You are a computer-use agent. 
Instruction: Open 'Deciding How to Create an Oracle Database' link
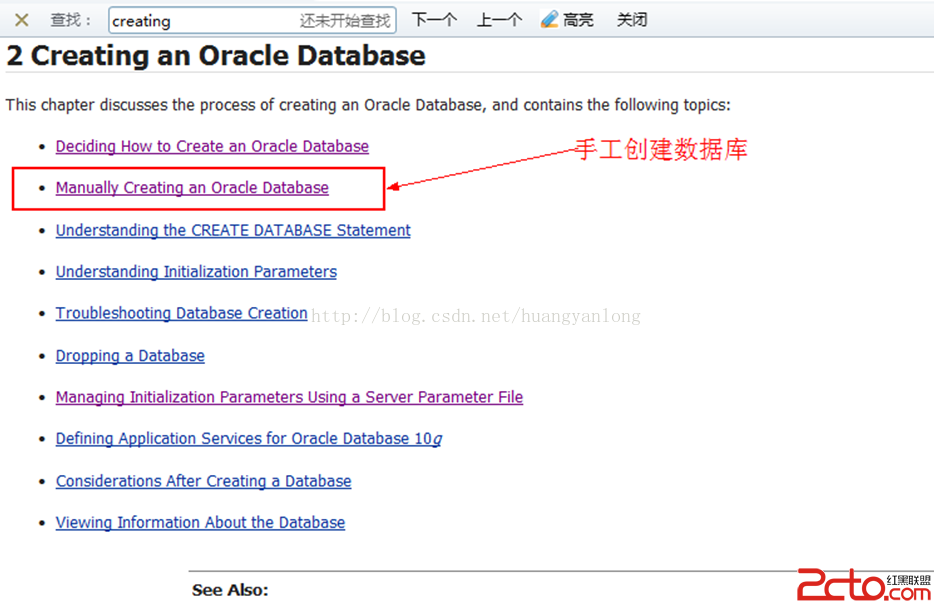click(212, 146)
